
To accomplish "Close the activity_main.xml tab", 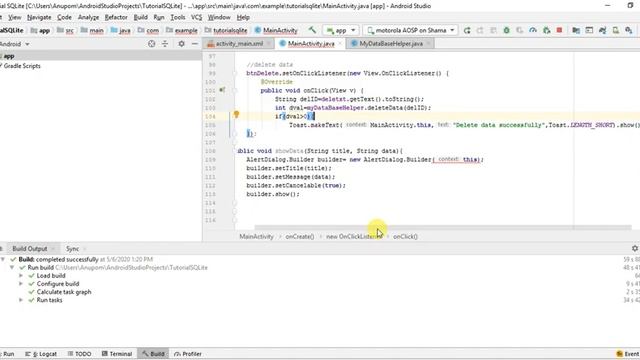I will click(269, 44).
